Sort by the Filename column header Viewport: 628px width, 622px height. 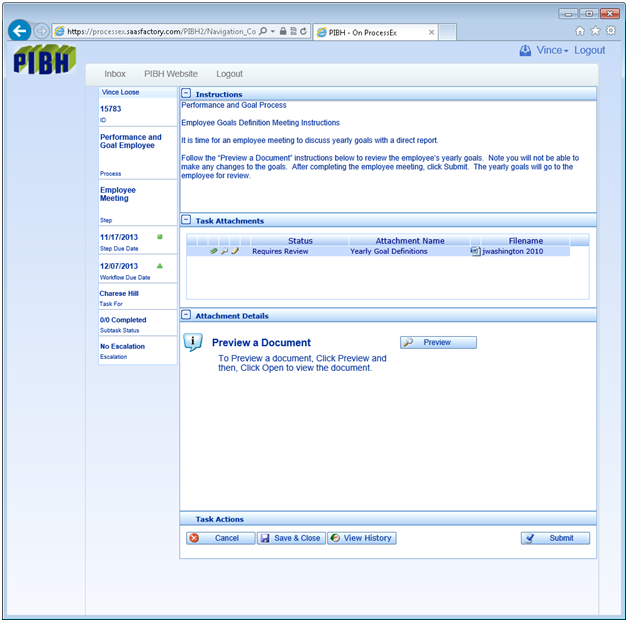click(x=525, y=241)
